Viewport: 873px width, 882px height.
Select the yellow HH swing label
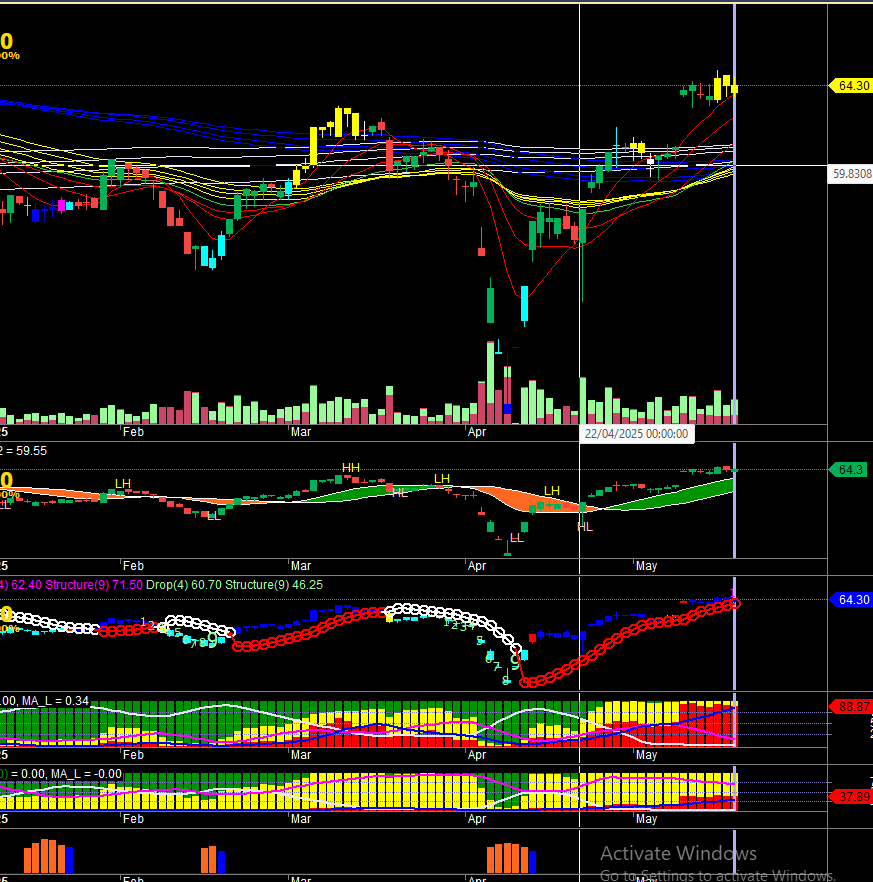(351, 468)
